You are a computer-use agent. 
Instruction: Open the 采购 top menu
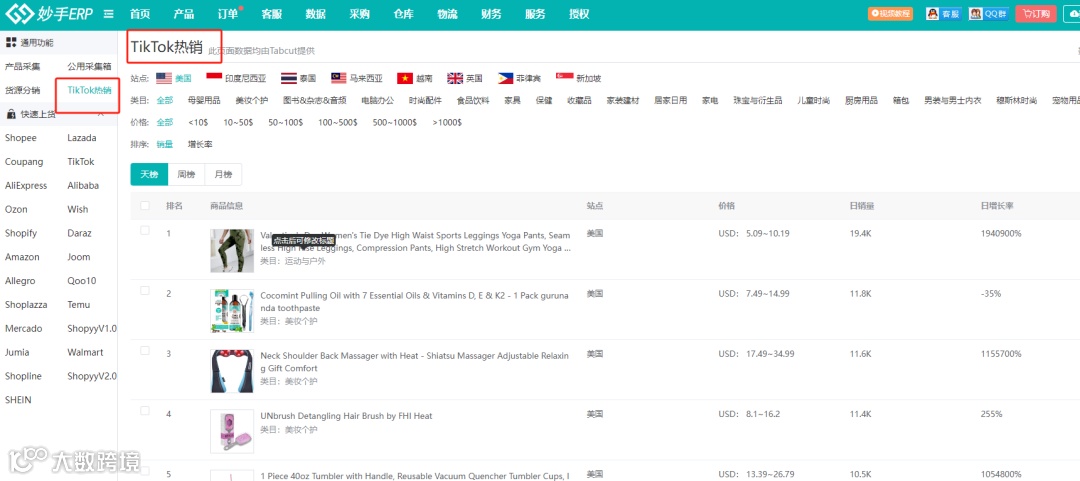(x=360, y=14)
